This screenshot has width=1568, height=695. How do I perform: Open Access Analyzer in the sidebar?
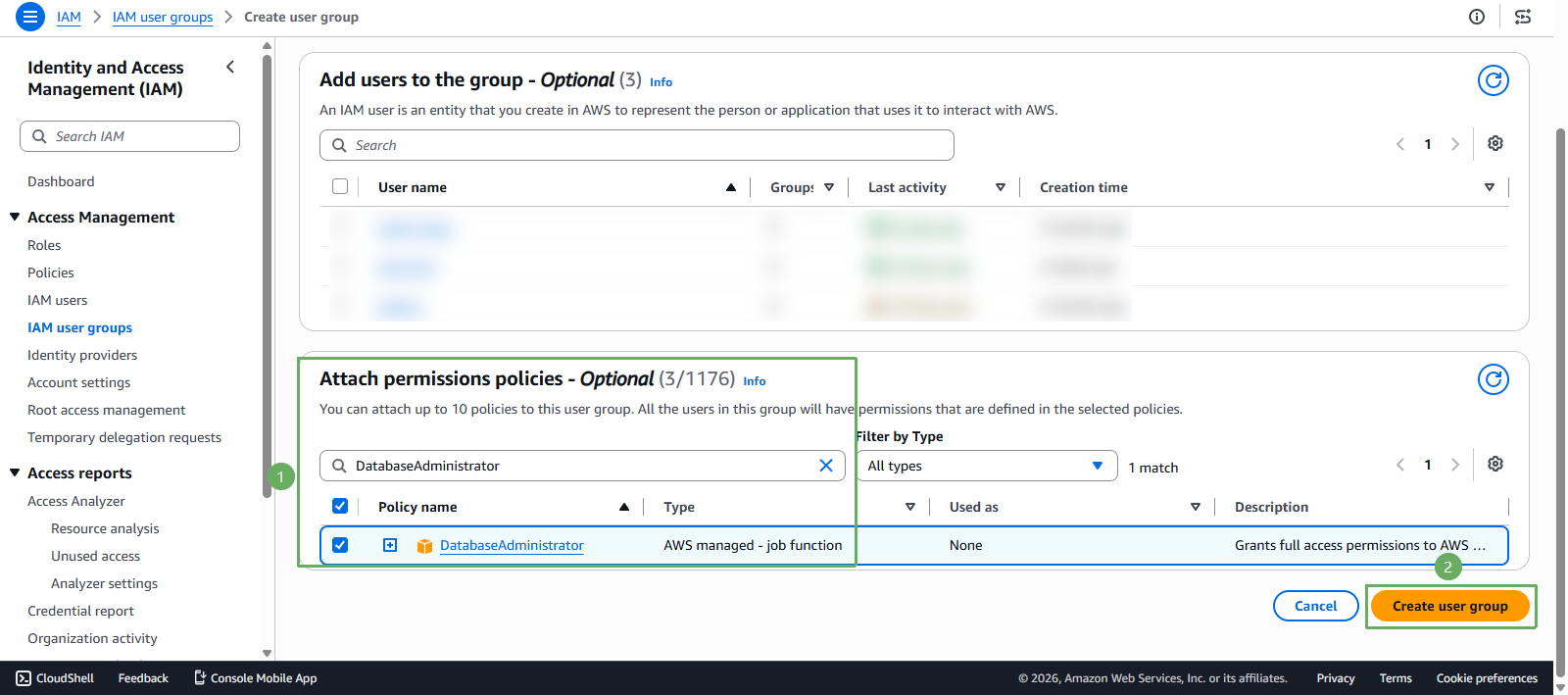click(76, 501)
